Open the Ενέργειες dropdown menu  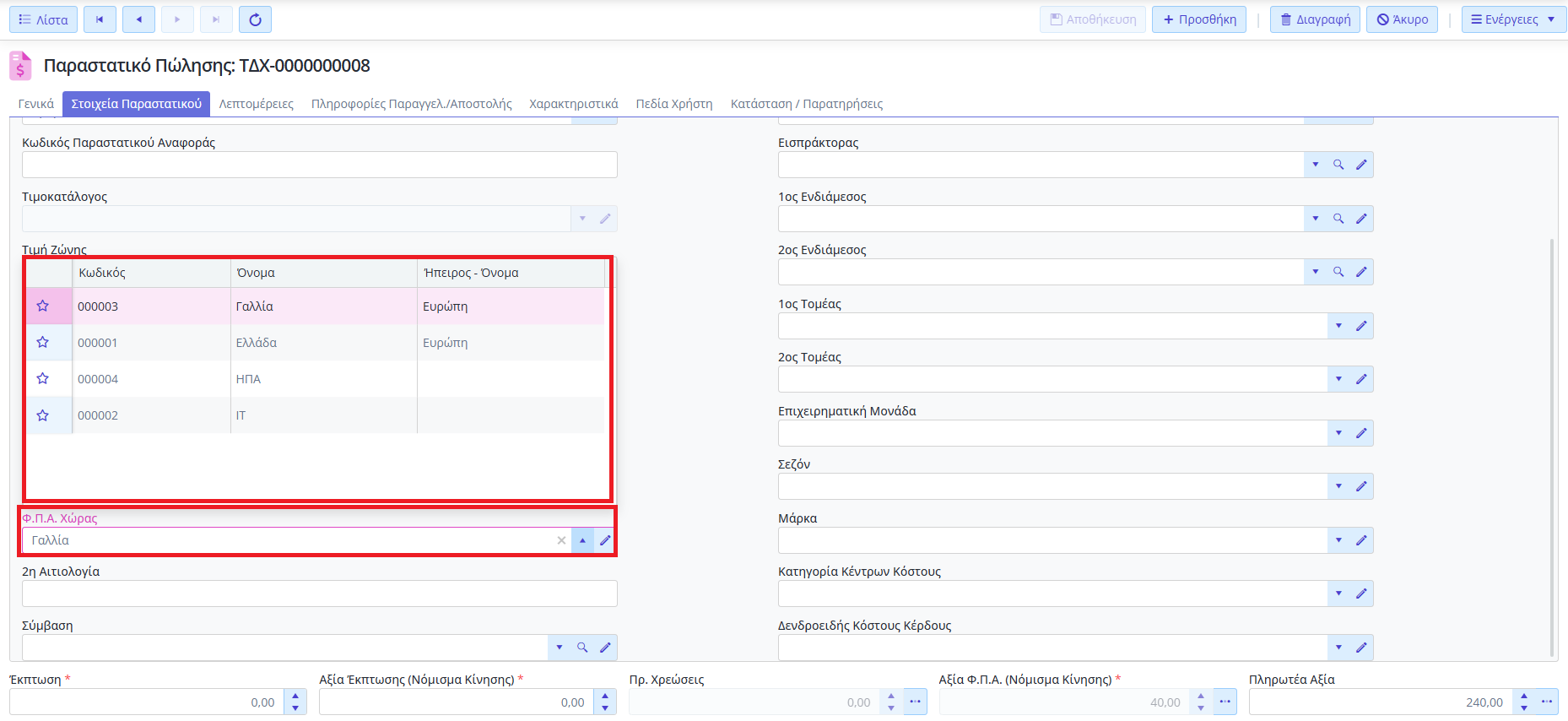pos(1513,19)
